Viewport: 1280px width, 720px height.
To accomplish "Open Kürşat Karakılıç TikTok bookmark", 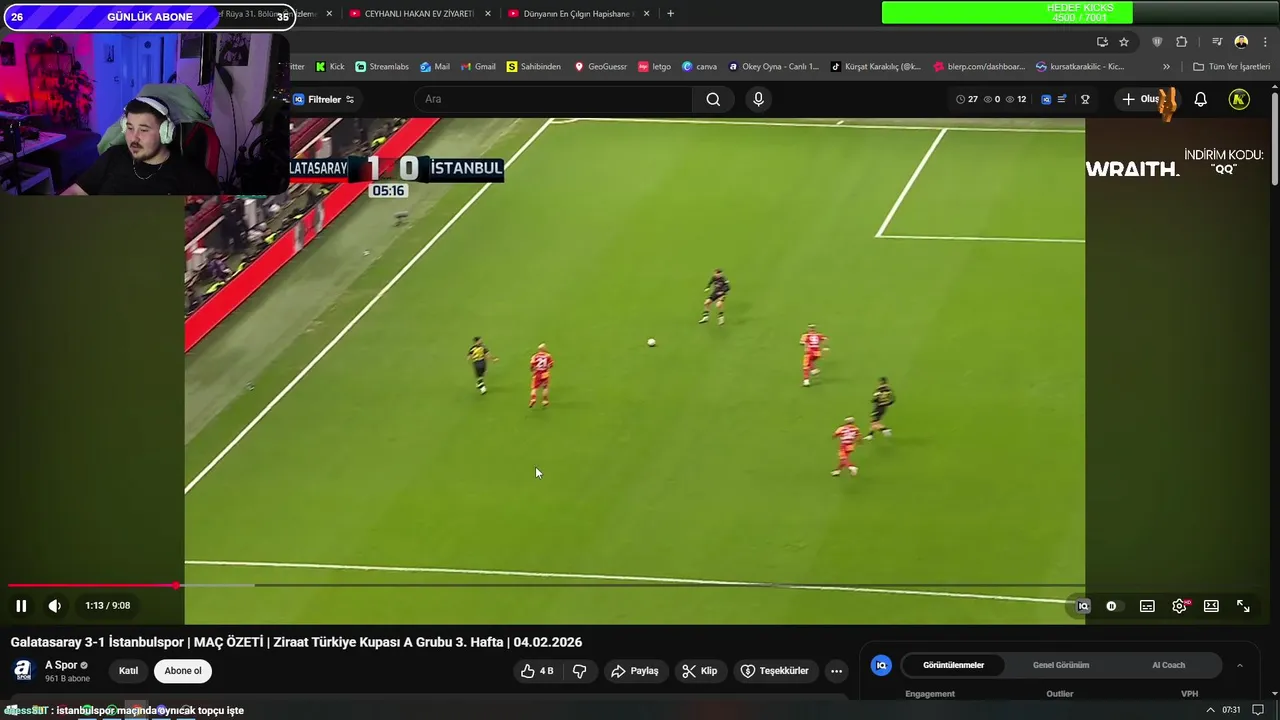I will [x=876, y=67].
